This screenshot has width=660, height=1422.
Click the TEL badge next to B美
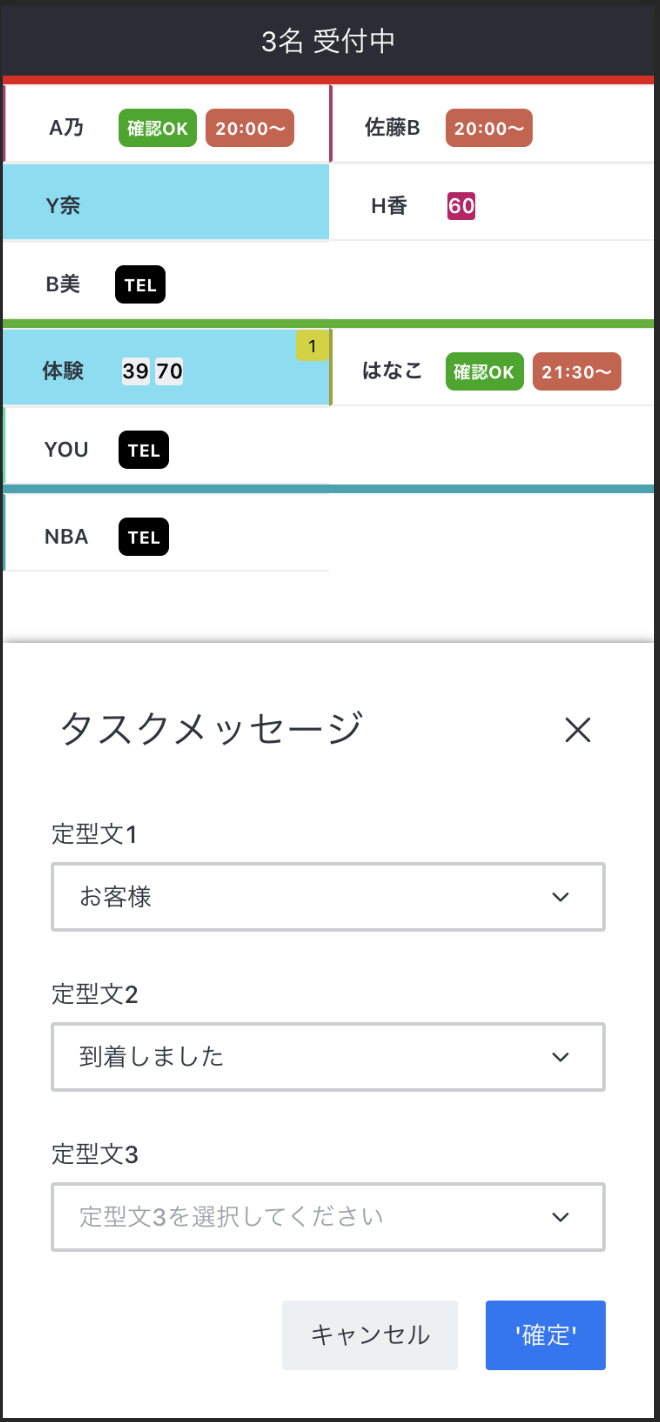pyautogui.click(x=140, y=285)
